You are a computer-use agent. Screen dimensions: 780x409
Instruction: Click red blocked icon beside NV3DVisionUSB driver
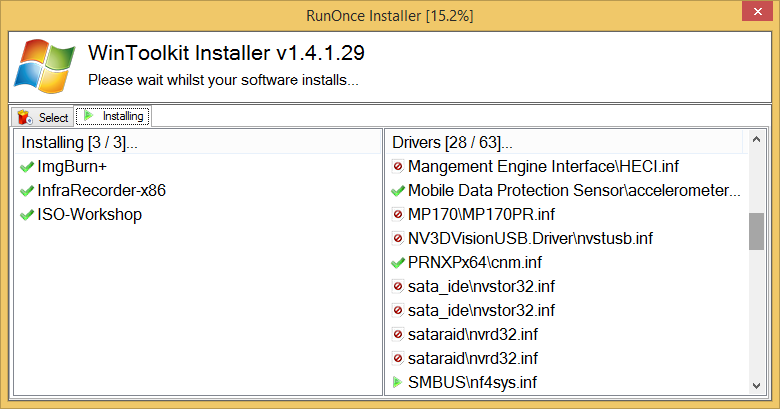(x=398, y=238)
